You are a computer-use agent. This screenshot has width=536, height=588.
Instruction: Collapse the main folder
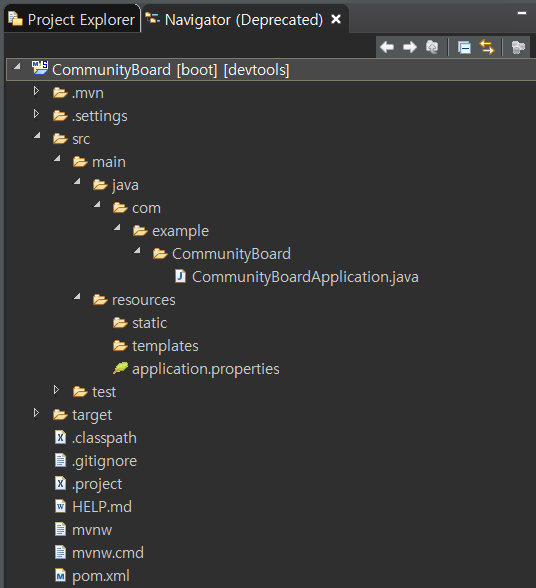(57, 159)
